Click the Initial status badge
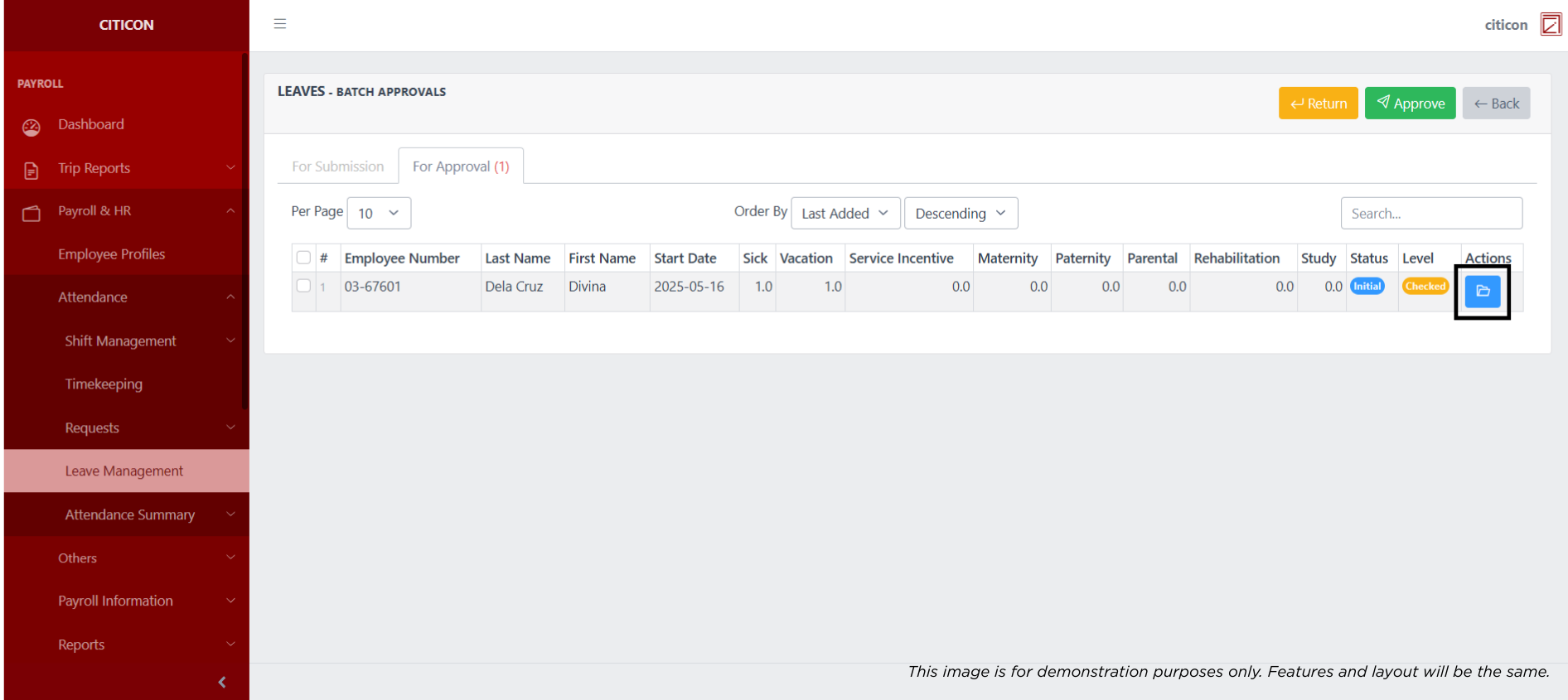 [x=1367, y=287]
